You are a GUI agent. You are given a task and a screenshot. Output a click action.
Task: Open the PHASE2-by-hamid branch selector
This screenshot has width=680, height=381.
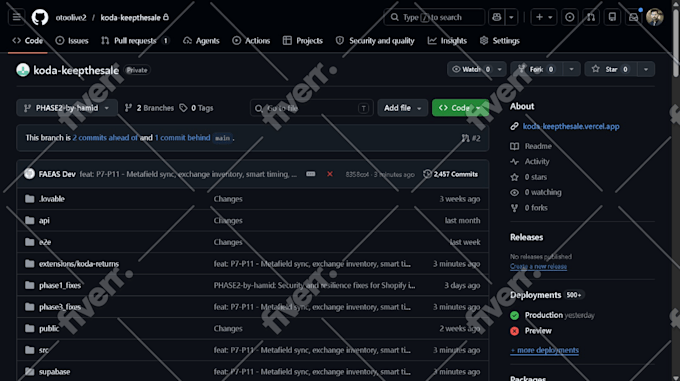67,108
